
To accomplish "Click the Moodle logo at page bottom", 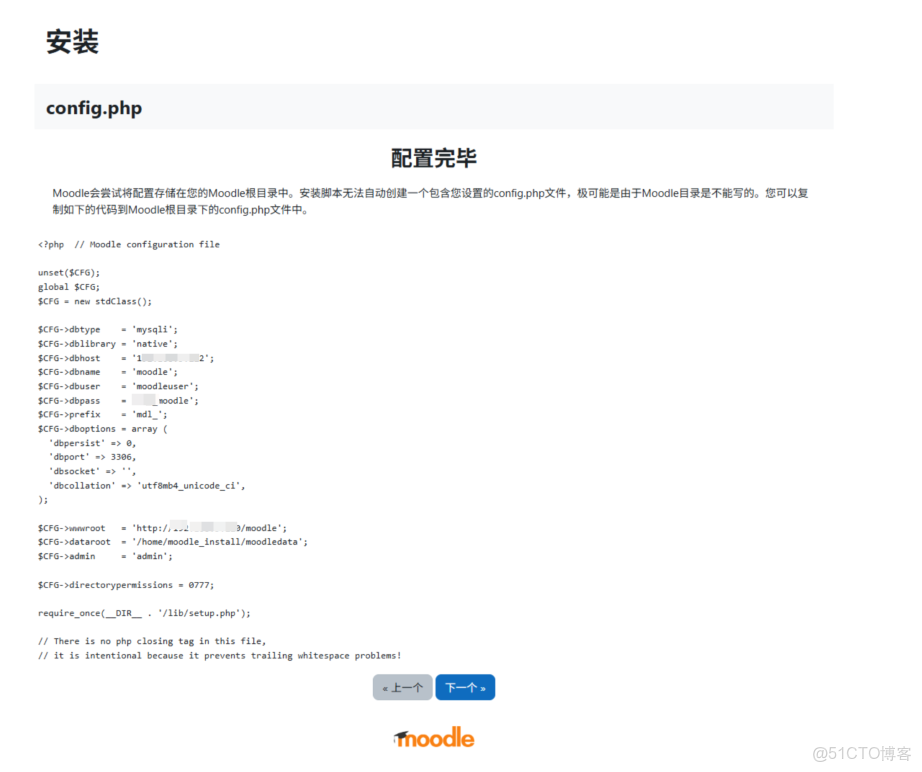I will (x=433, y=737).
